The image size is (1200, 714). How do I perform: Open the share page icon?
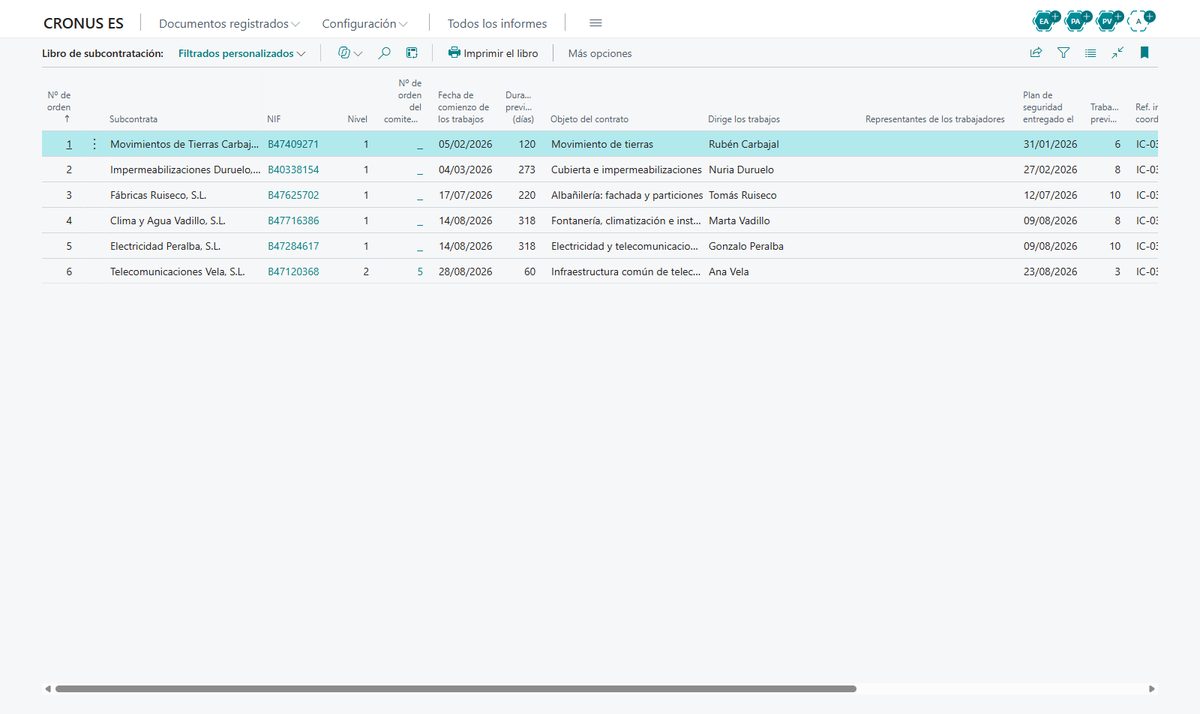point(1036,53)
